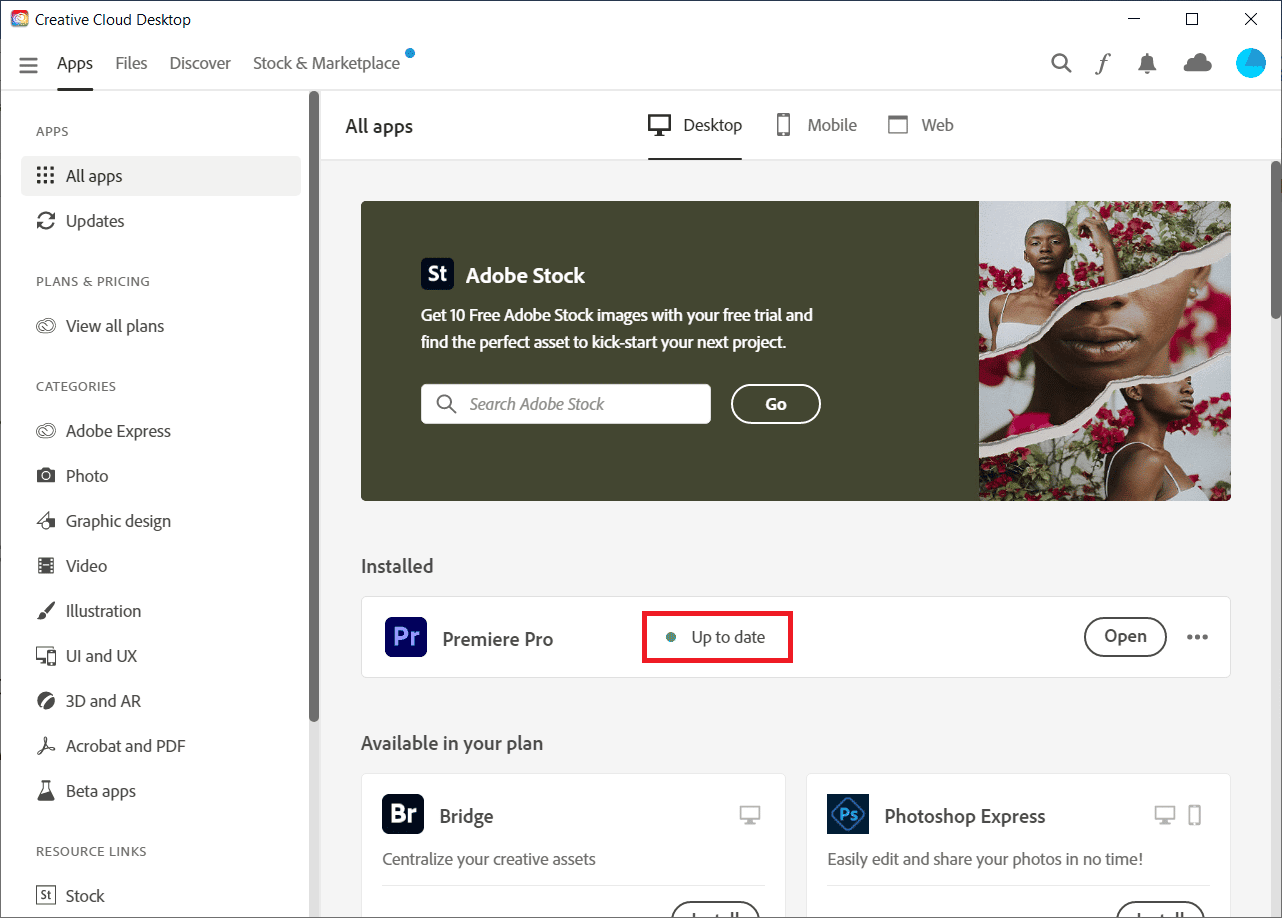The image size is (1282, 918).
Task: Expand Beta apps in the sidebar
Action: 98,790
